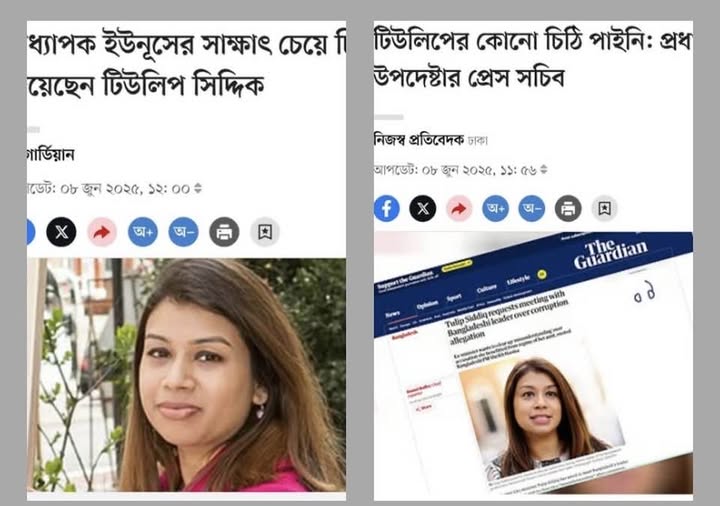
Task: Increase font size in right article
Action: [495, 208]
